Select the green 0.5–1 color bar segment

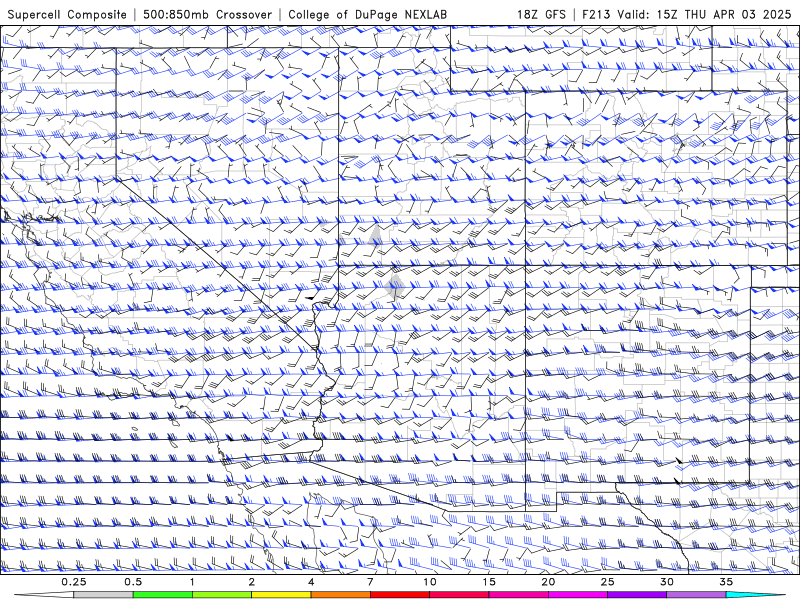[x=163, y=595]
